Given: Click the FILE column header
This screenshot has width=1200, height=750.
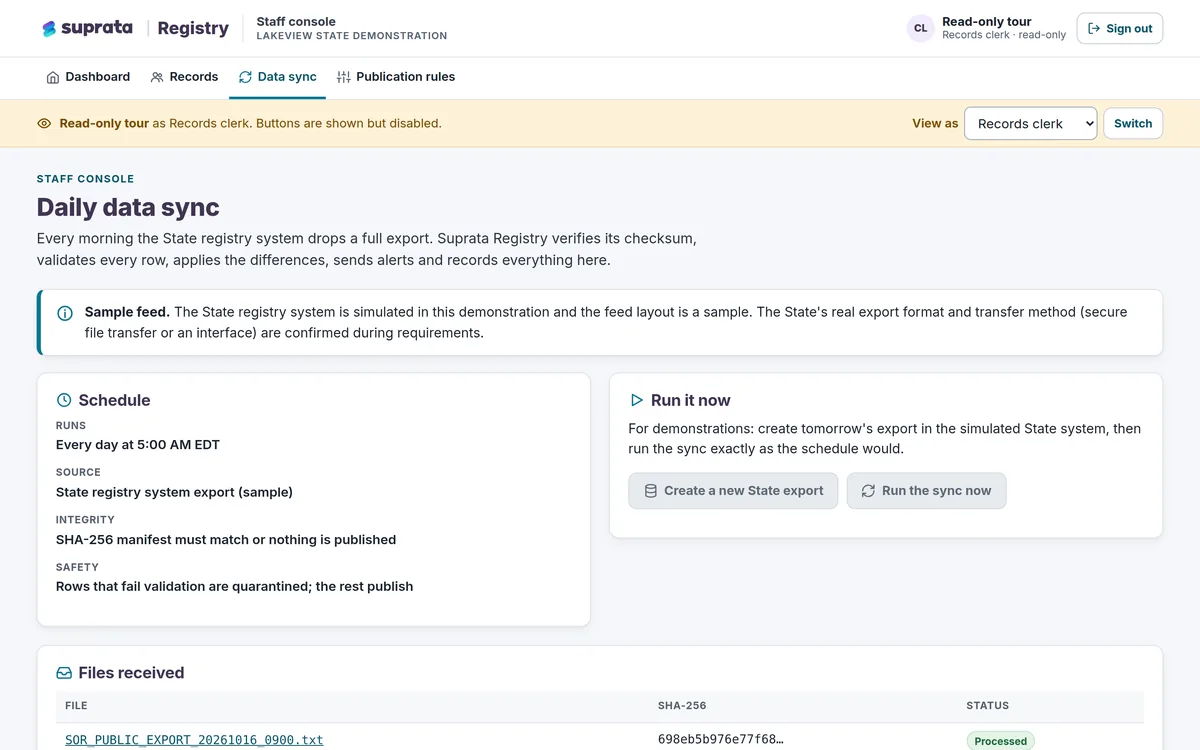Looking at the screenshot, I should 76,706.
